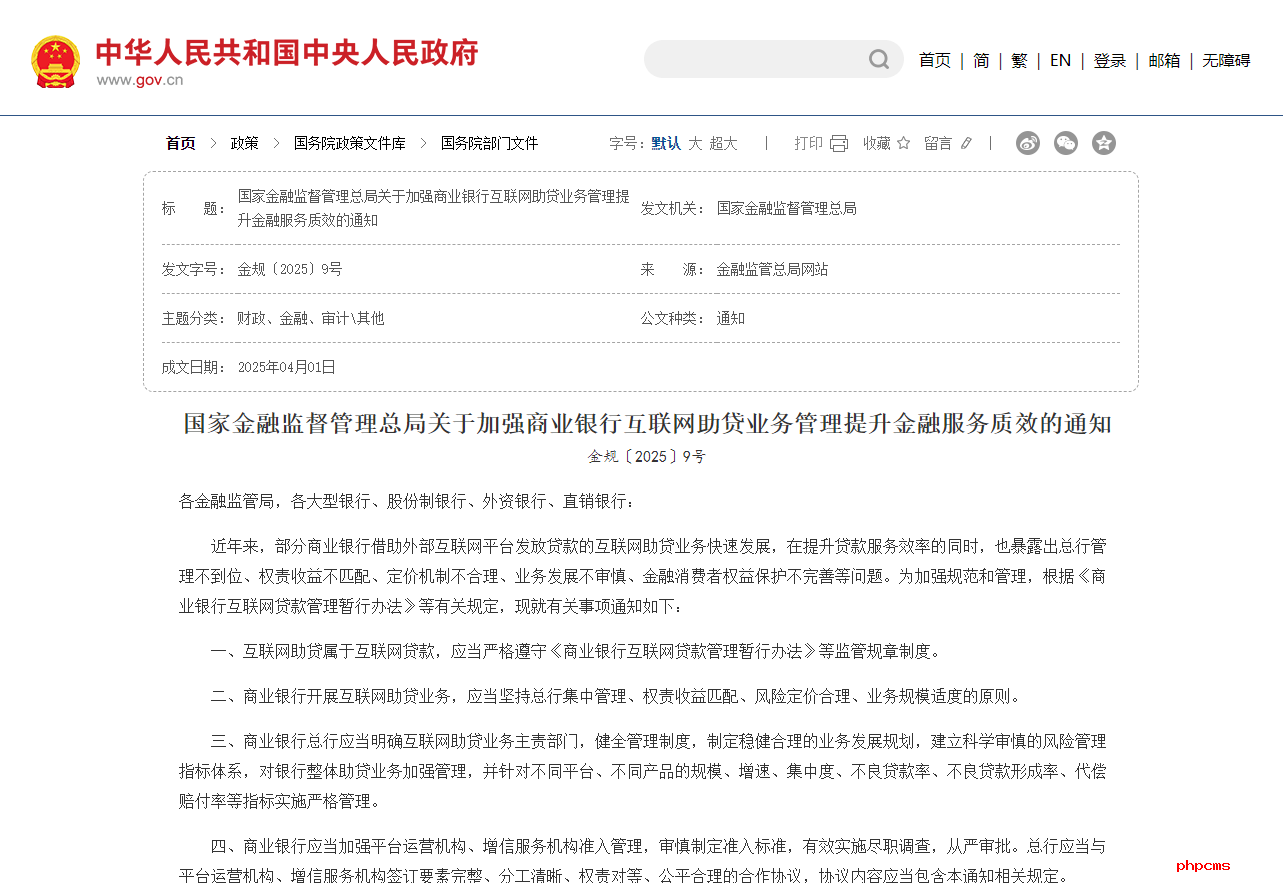Click 登录 in top navigation

click(x=1109, y=60)
